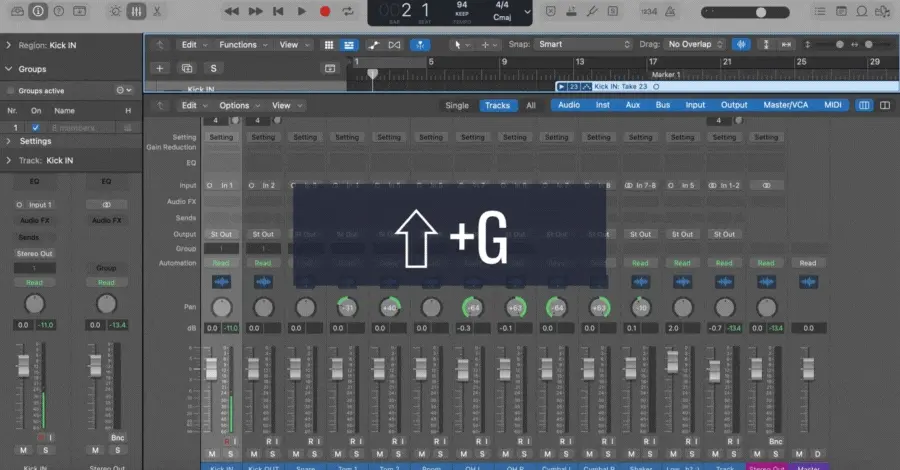900x470 pixels.
Task: Open the Editors scissors button
Action: click(x=157, y=11)
